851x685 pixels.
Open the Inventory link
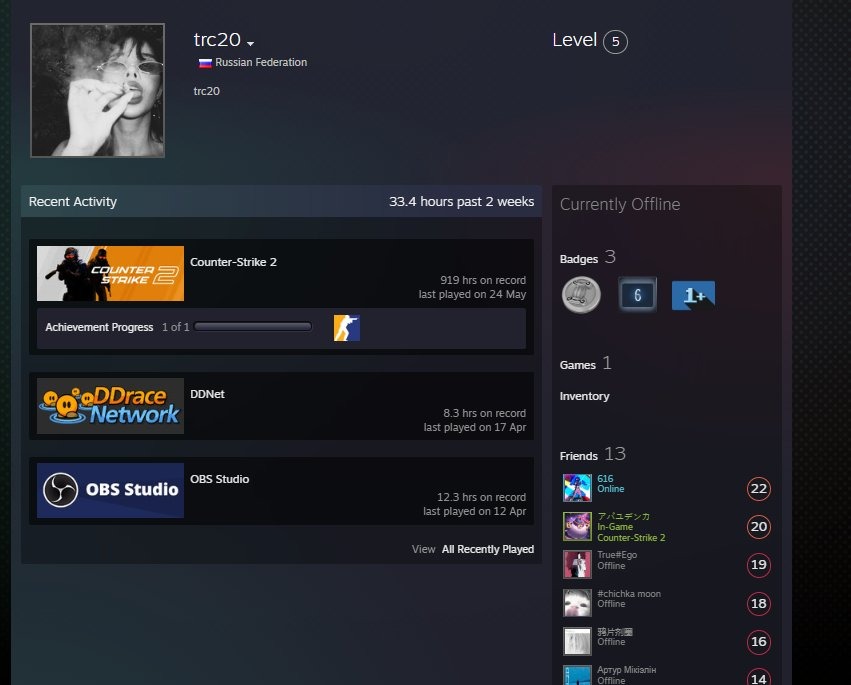[585, 396]
